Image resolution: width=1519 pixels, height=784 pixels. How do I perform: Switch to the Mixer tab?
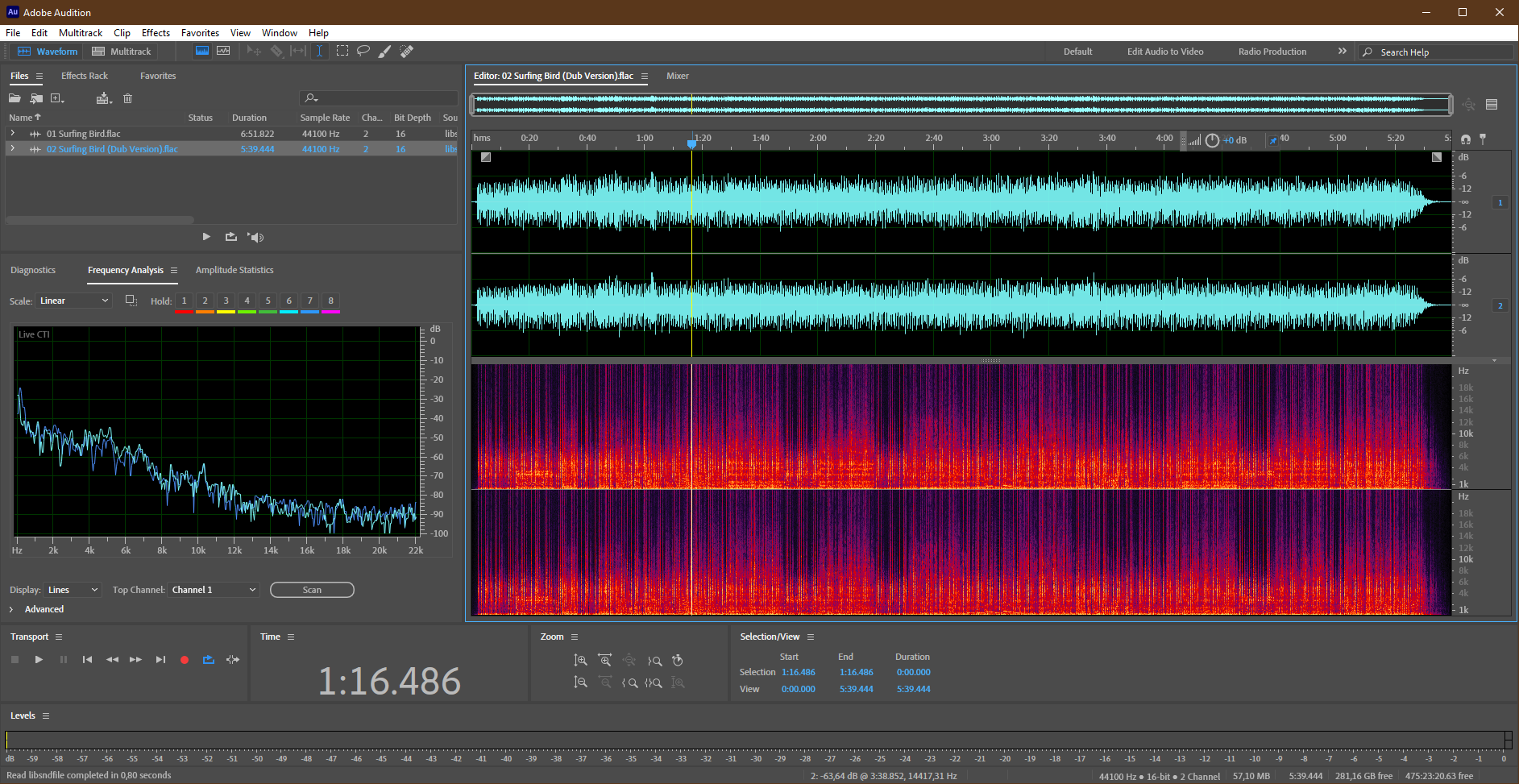pyautogui.click(x=678, y=76)
